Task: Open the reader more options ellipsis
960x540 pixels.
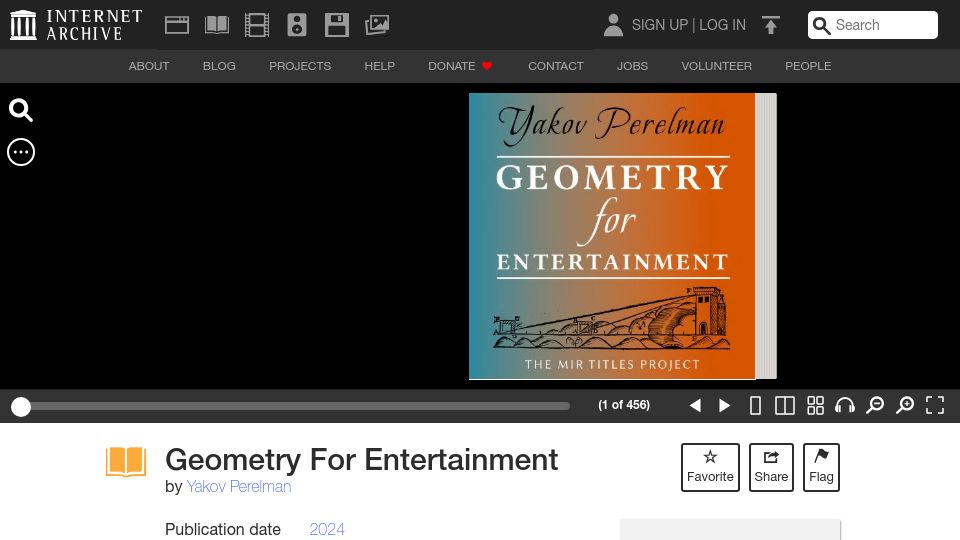Action: (x=21, y=152)
